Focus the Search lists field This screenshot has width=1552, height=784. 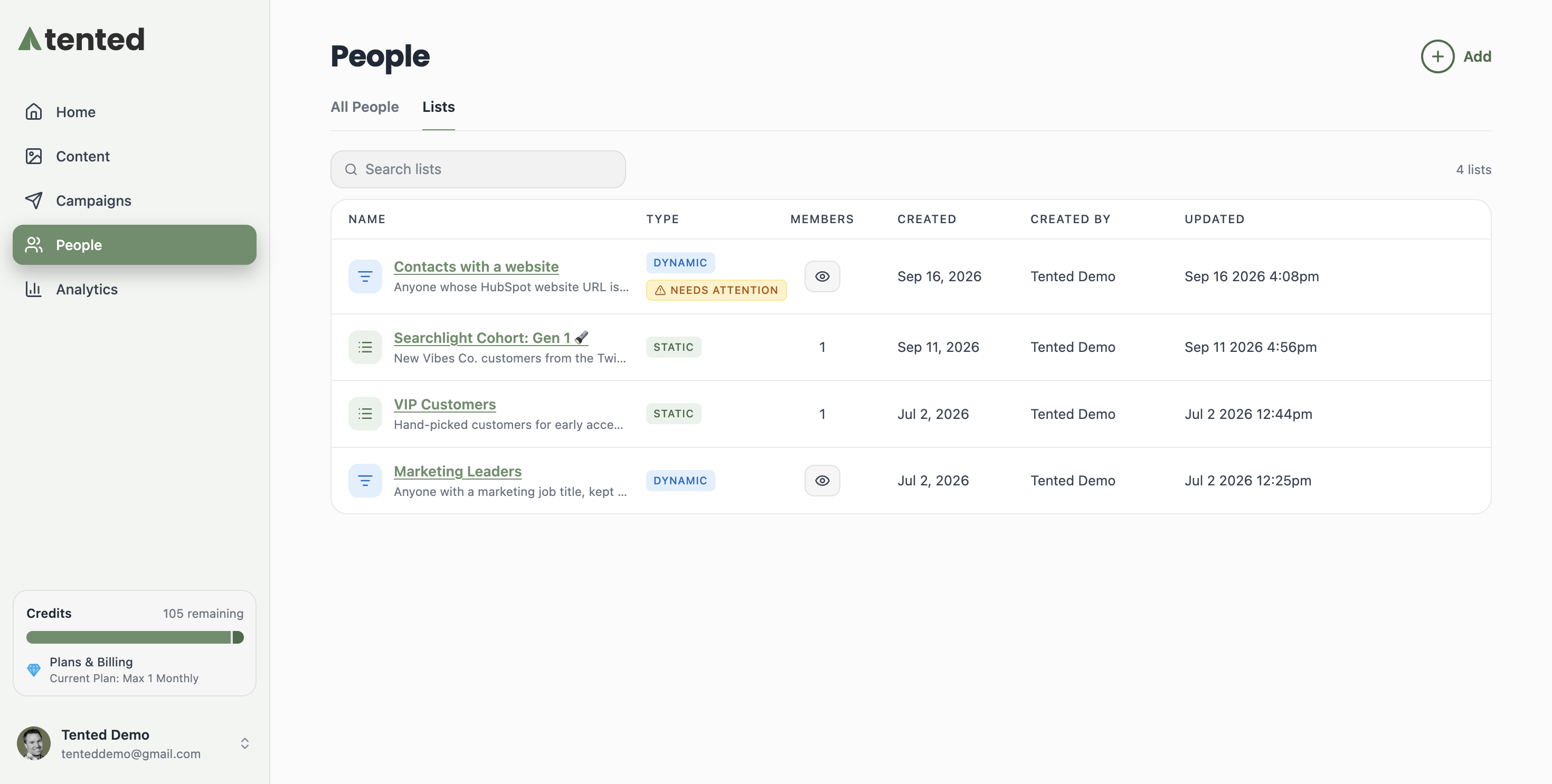point(478,169)
